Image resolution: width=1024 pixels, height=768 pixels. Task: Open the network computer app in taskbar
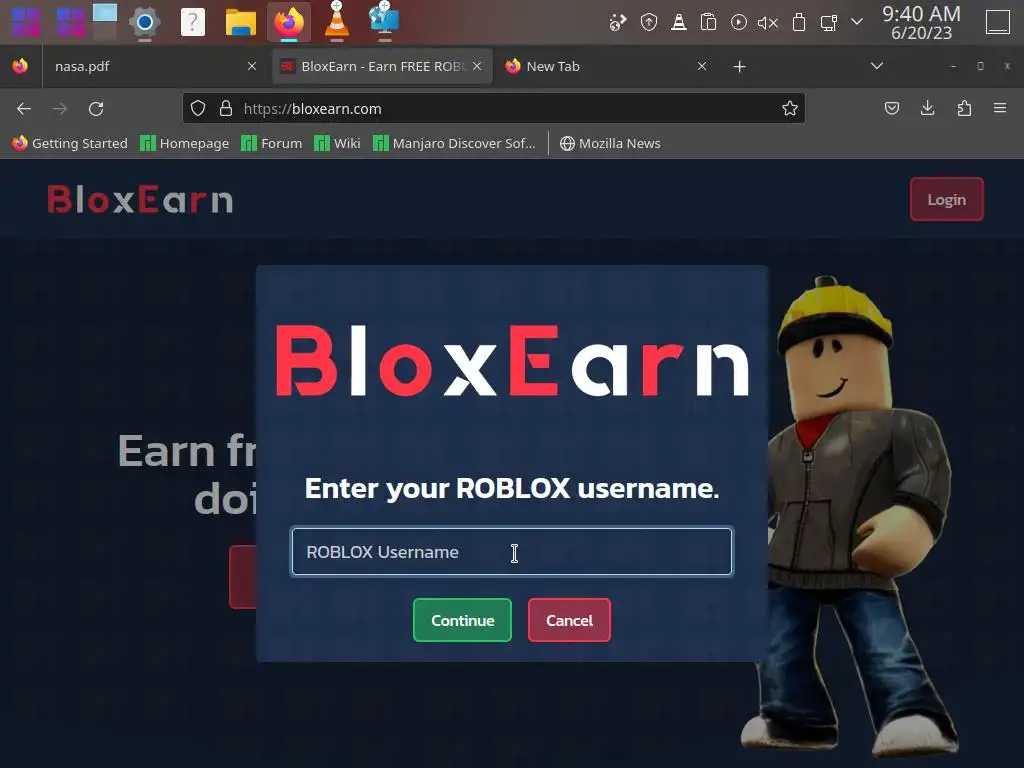click(384, 21)
